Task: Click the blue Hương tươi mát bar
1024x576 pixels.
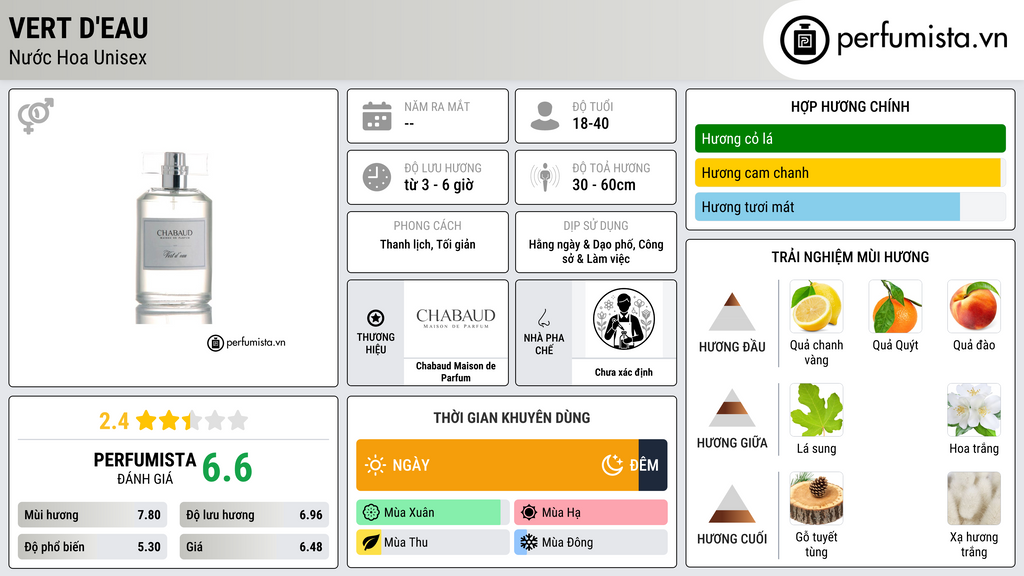Action: [850, 206]
